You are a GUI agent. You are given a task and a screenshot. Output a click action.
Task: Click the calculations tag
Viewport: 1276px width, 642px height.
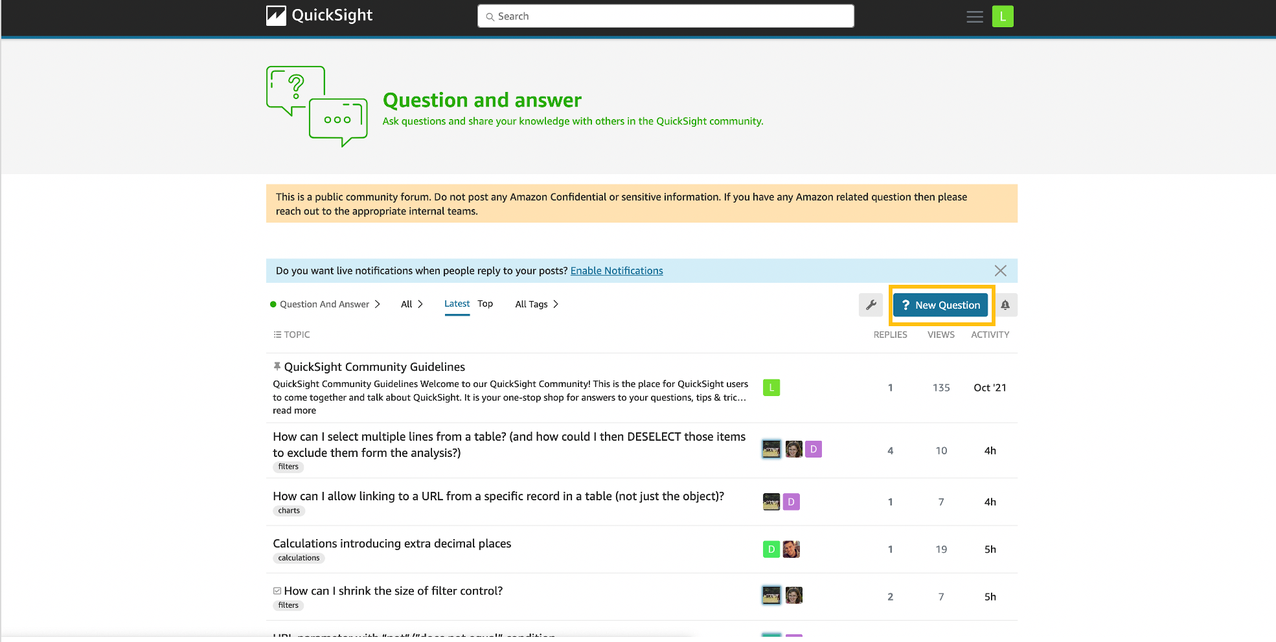[299, 558]
